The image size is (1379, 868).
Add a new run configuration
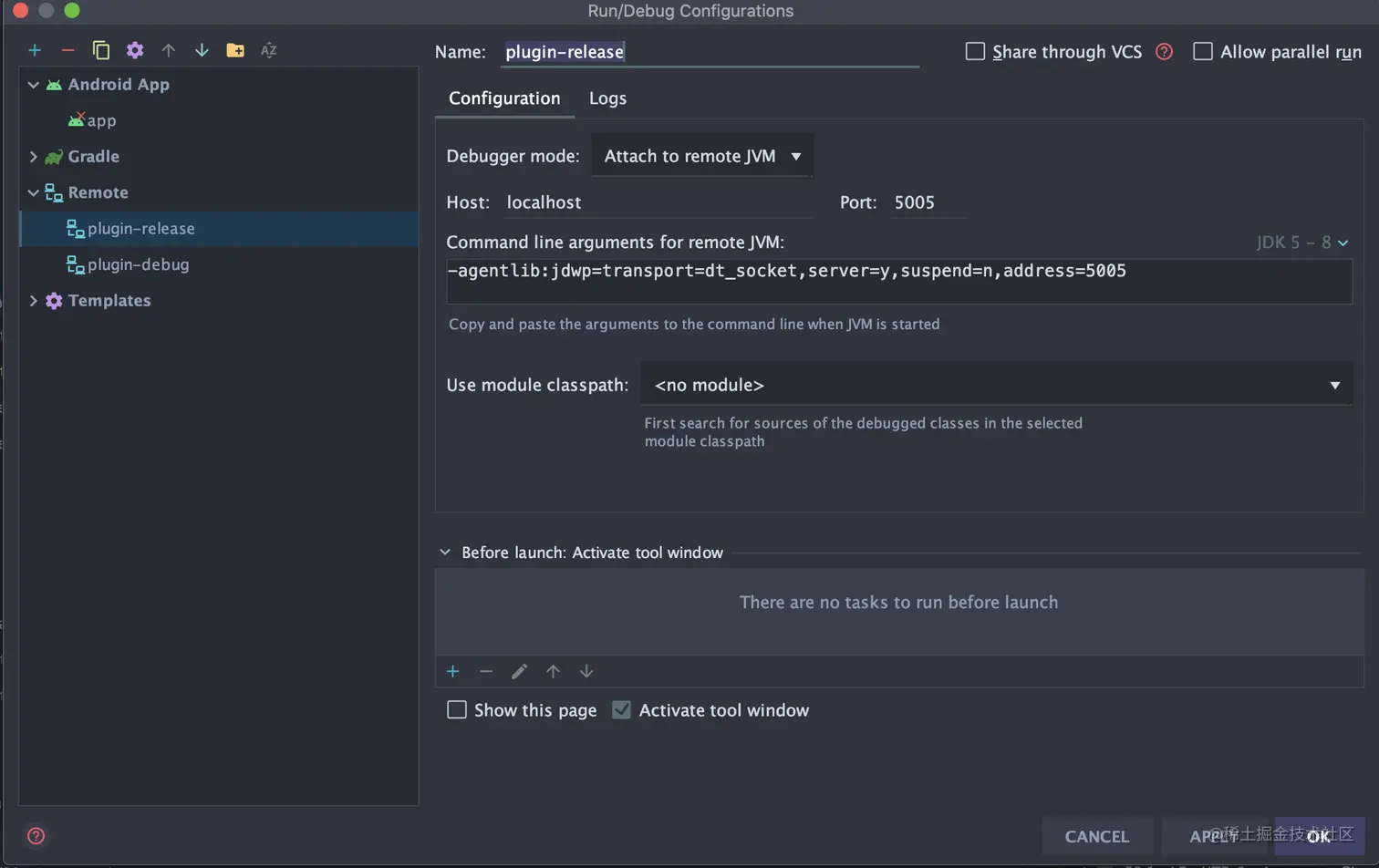(x=35, y=50)
